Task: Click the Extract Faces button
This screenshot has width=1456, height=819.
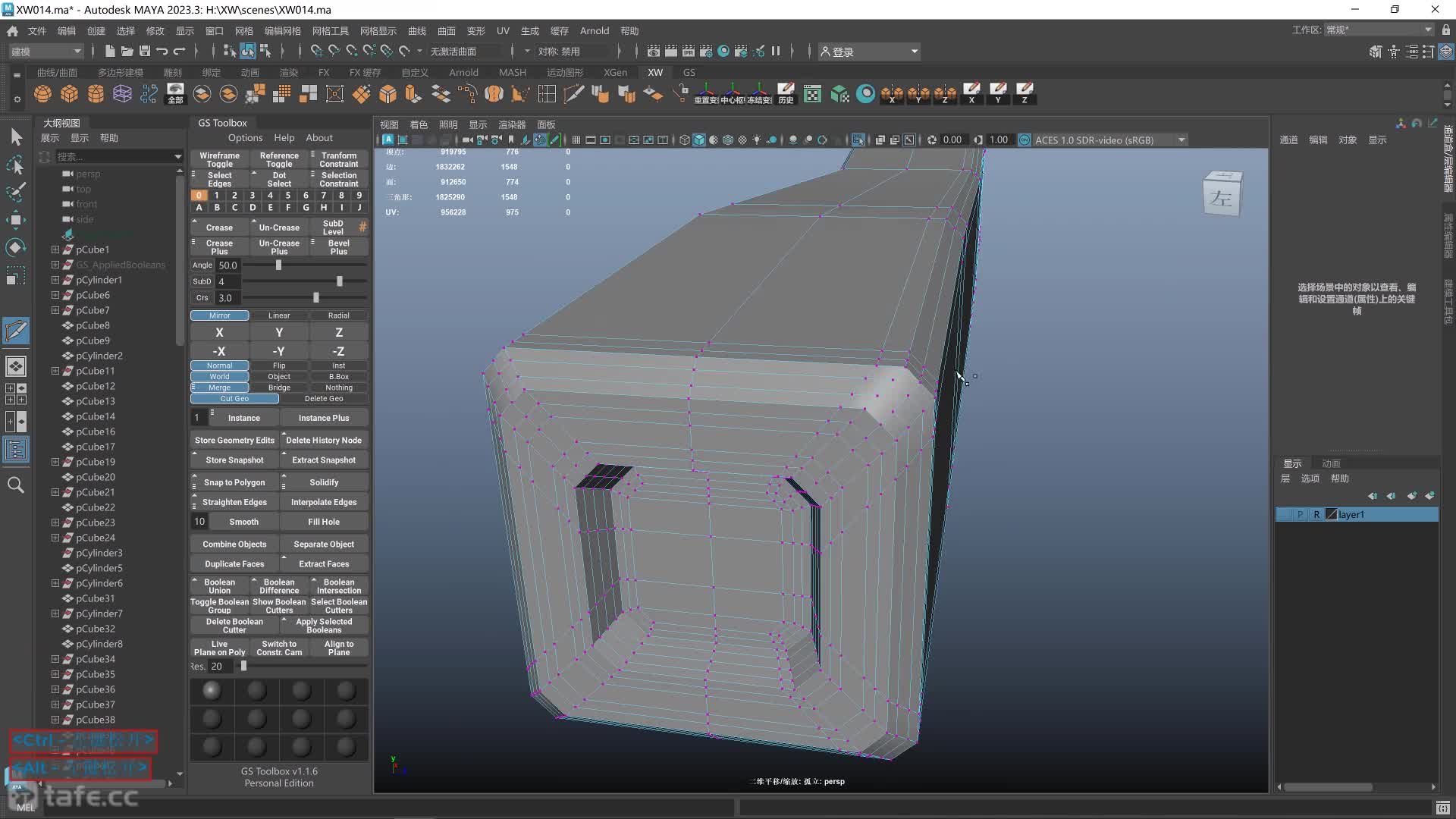Action: [x=324, y=564]
